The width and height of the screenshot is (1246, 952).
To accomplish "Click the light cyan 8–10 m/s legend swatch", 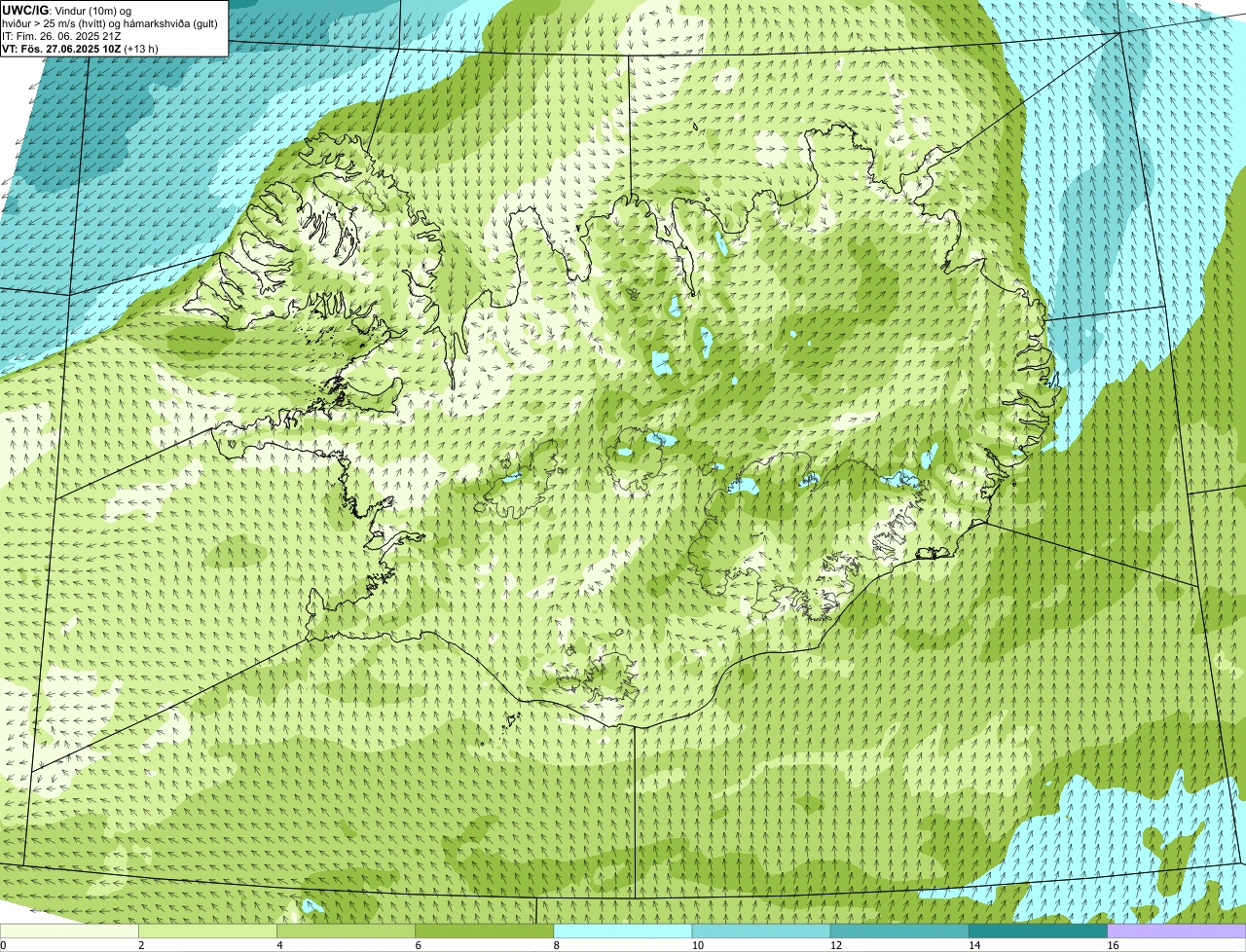I will (623, 932).
